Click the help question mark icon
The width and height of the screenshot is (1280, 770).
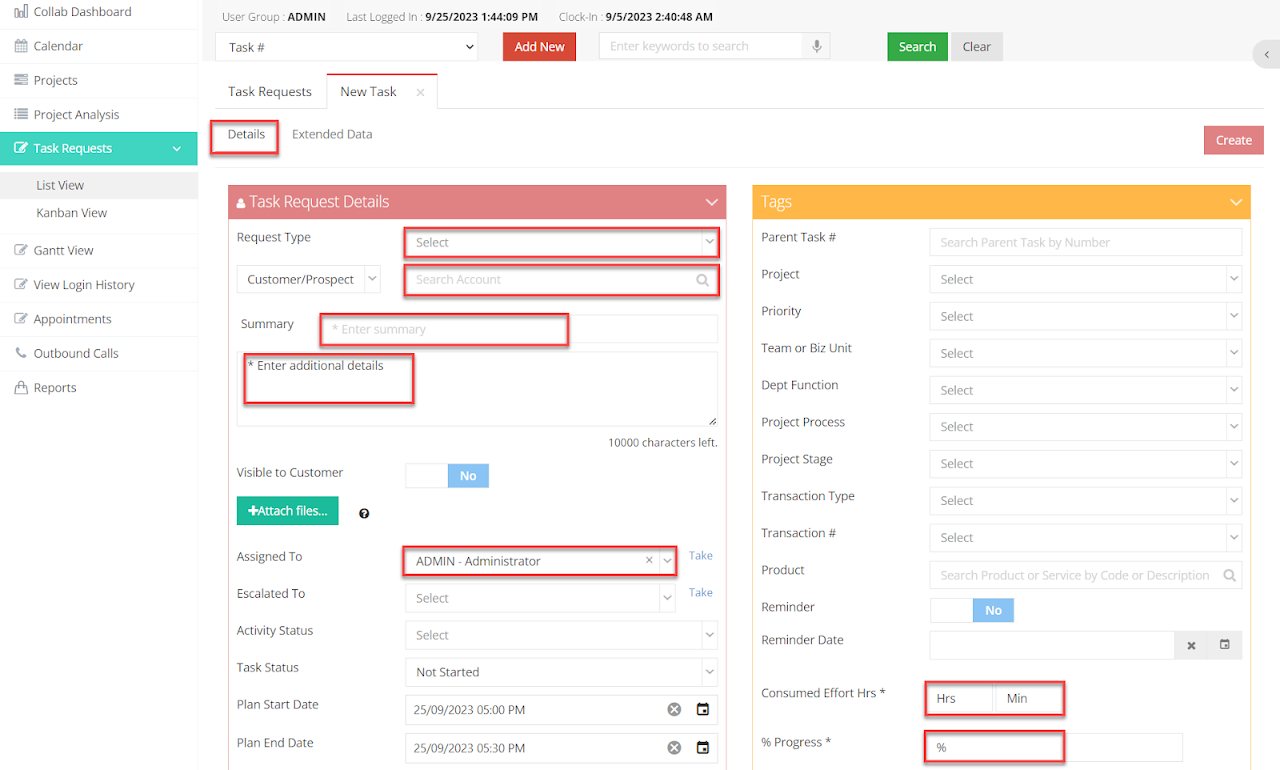pos(364,513)
